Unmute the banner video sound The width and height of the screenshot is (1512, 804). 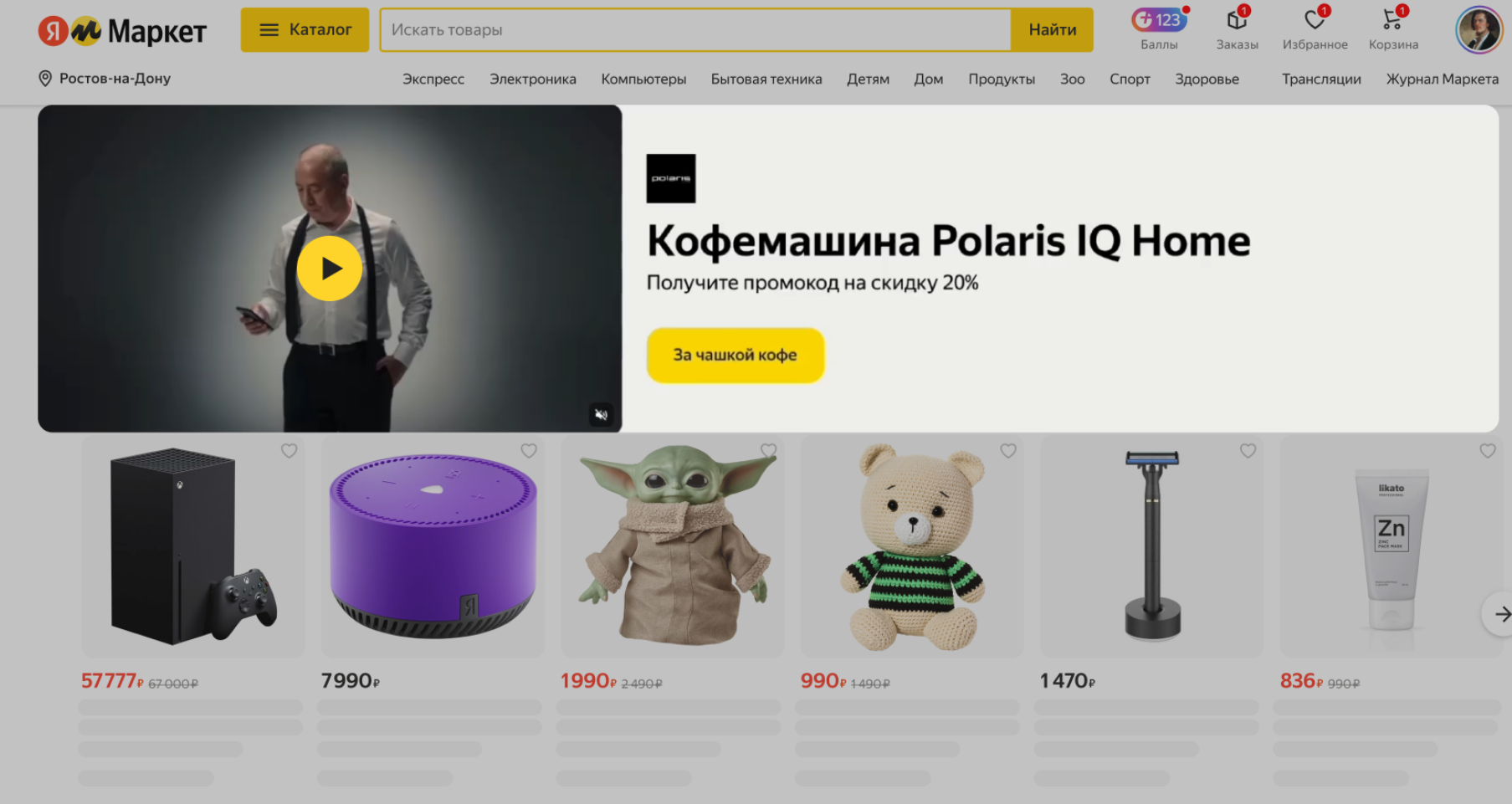(x=601, y=414)
